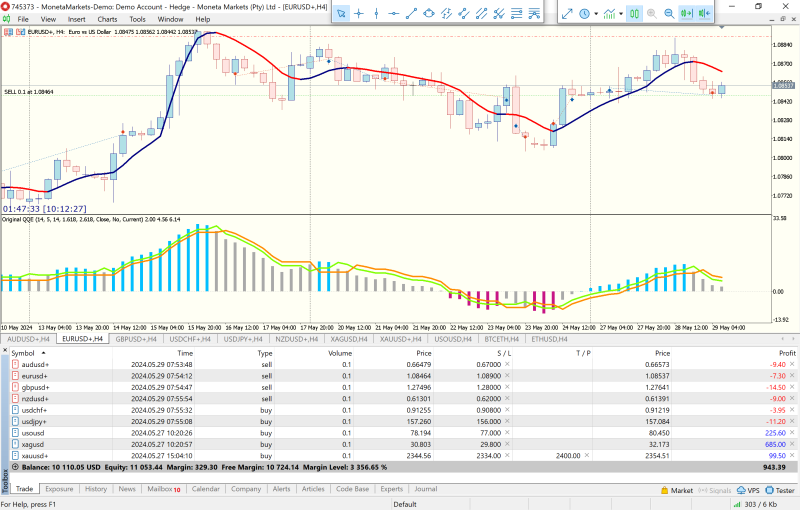800x510 pixels.
Task: Open the History tab in Toolbox
Action: point(96,489)
